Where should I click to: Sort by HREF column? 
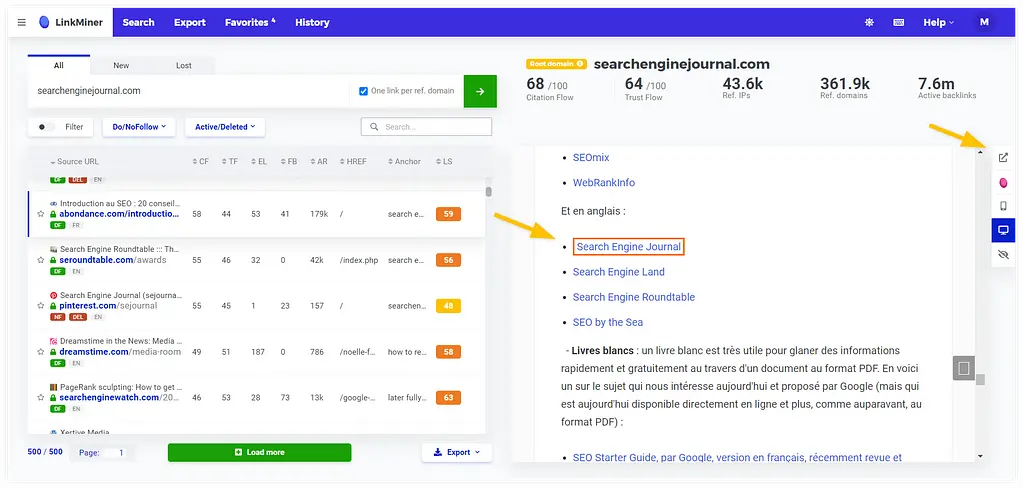click(x=353, y=162)
